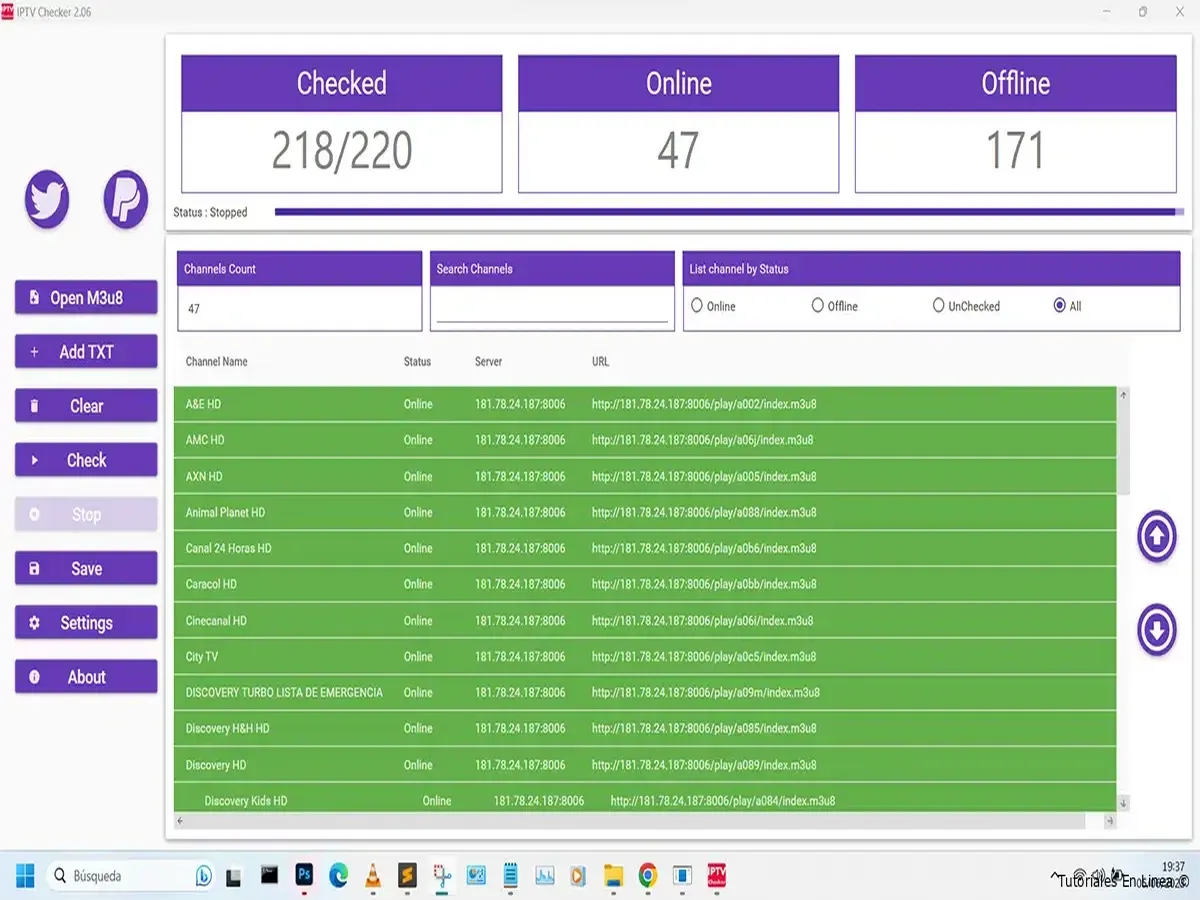Image resolution: width=1200 pixels, height=900 pixels.
Task: Click the round move-down arrow button
Action: pyautogui.click(x=1157, y=631)
